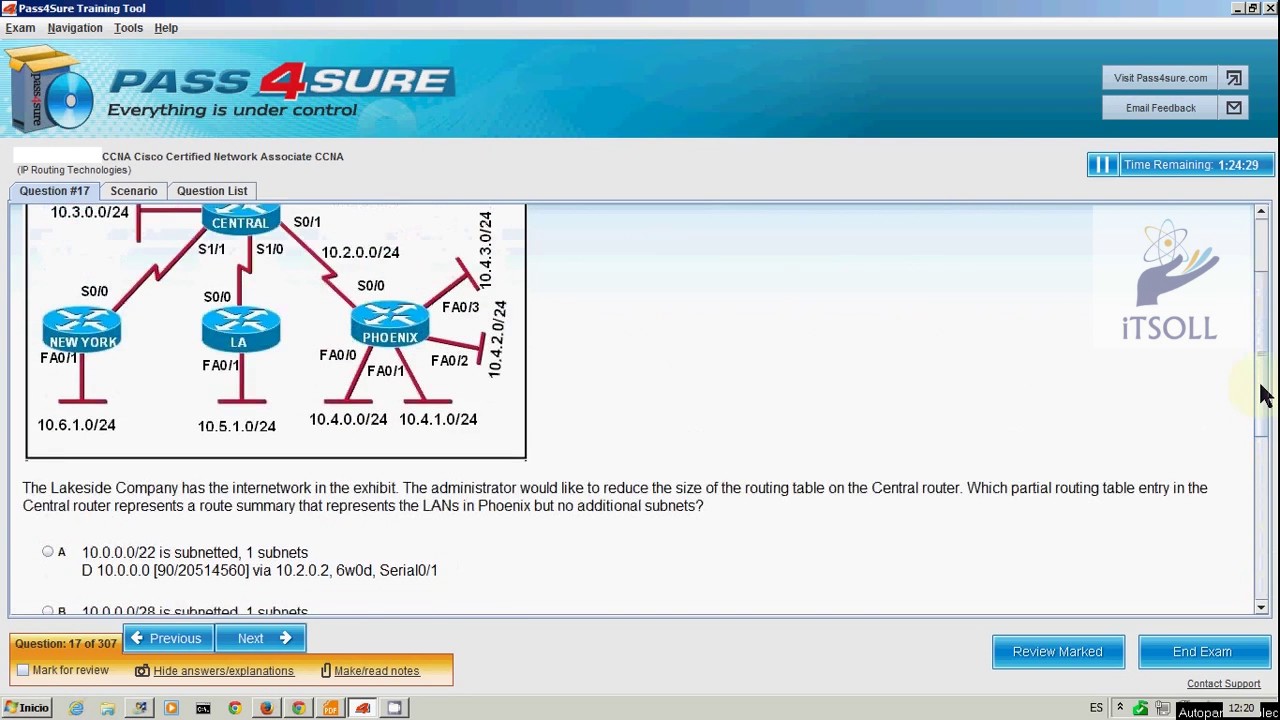
Task: Click the Email Feedback envelope icon
Action: pyautogui.click(x=1234, y=108)
